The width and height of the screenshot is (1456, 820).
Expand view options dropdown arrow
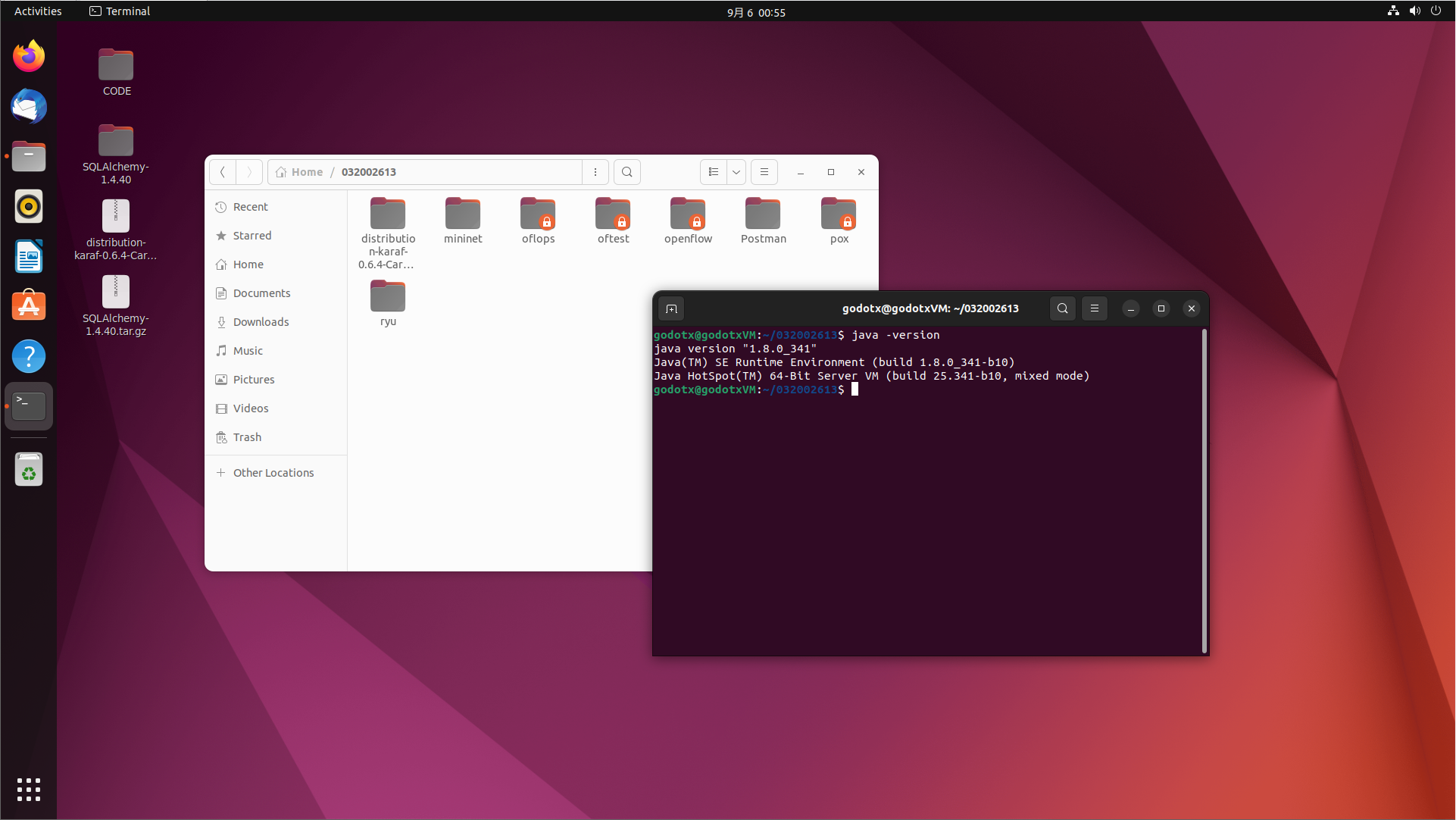736,172
